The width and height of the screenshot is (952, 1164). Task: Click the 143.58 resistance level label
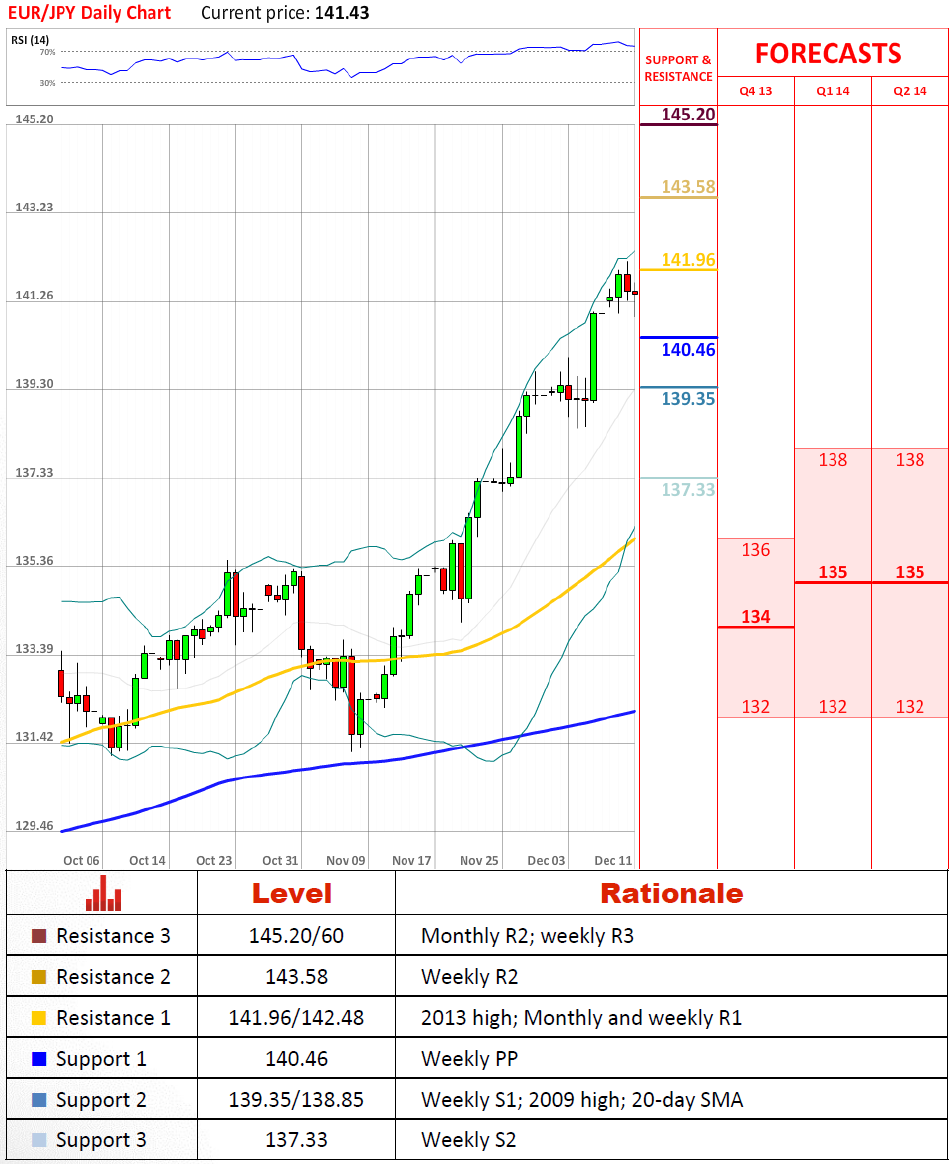(x=688, y=186)
